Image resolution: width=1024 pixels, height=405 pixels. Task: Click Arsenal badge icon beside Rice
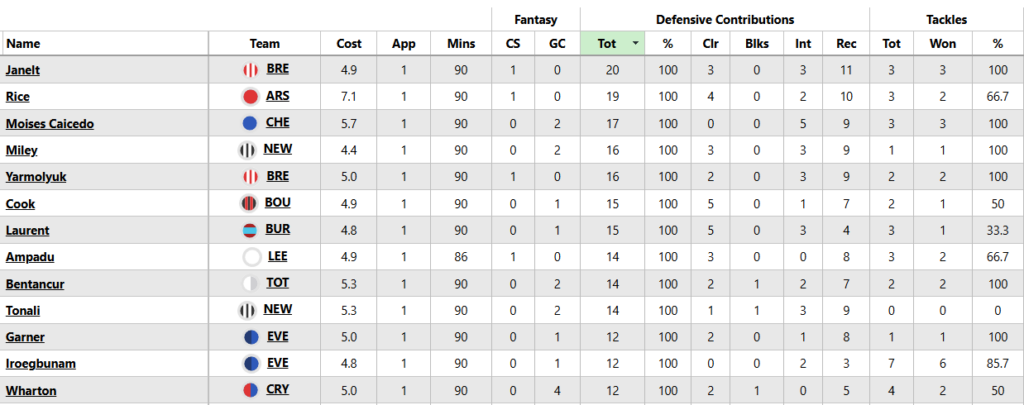[x=251, y=97]
